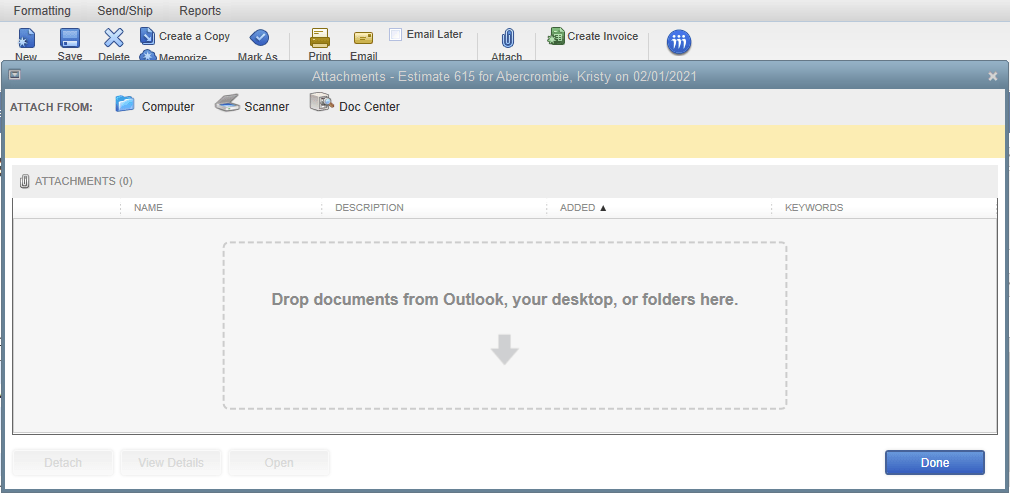Sort attachments by Description column
Screen dimensions: 1010x494
369,207
